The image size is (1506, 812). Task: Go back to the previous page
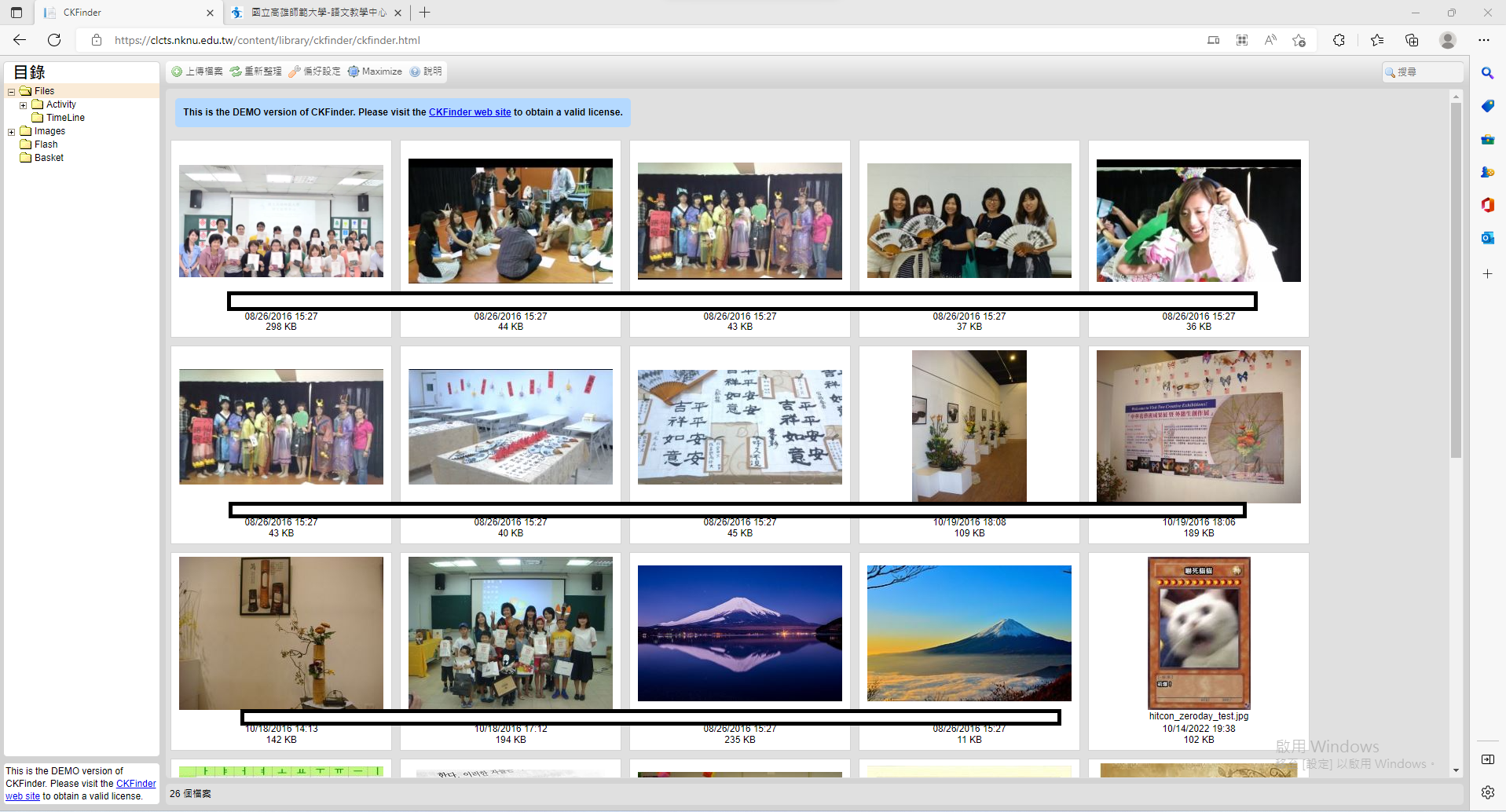pyautogui.click(x=20, y=40)
